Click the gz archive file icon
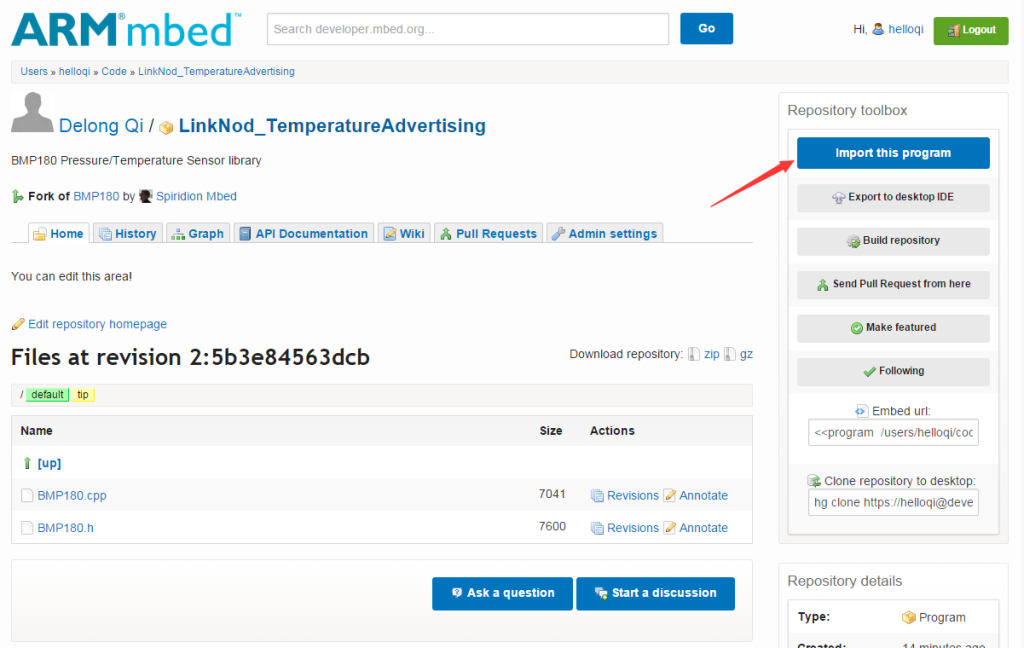This screenshot has width=1024, height=648. 729,354
